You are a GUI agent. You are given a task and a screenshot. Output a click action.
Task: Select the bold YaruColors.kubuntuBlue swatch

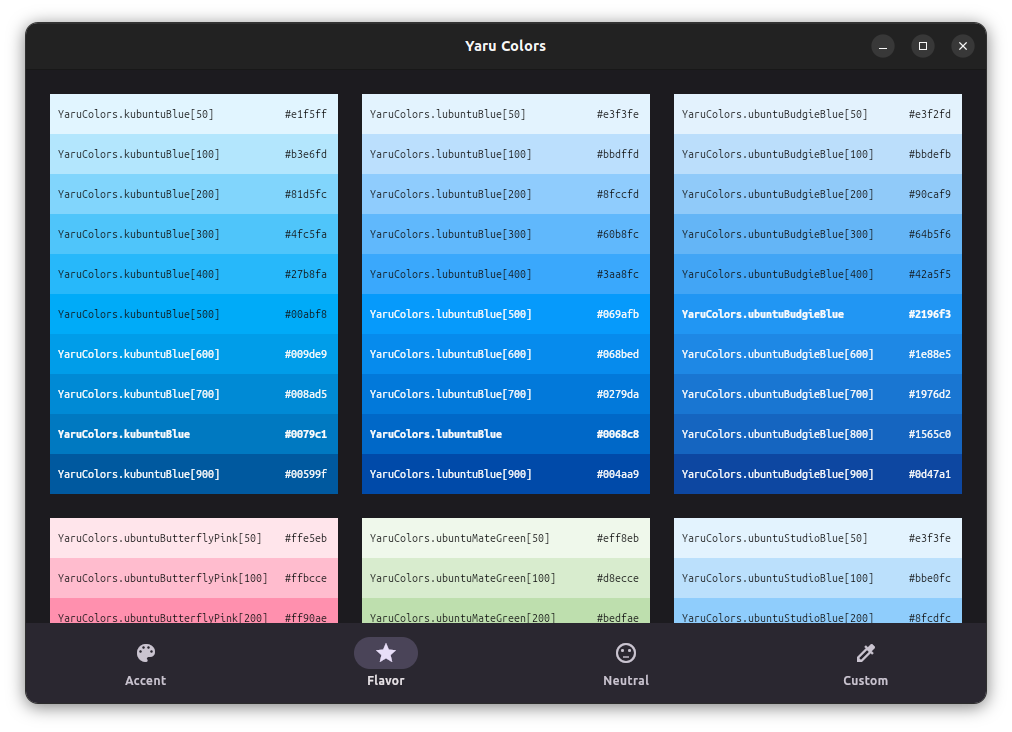194,434
